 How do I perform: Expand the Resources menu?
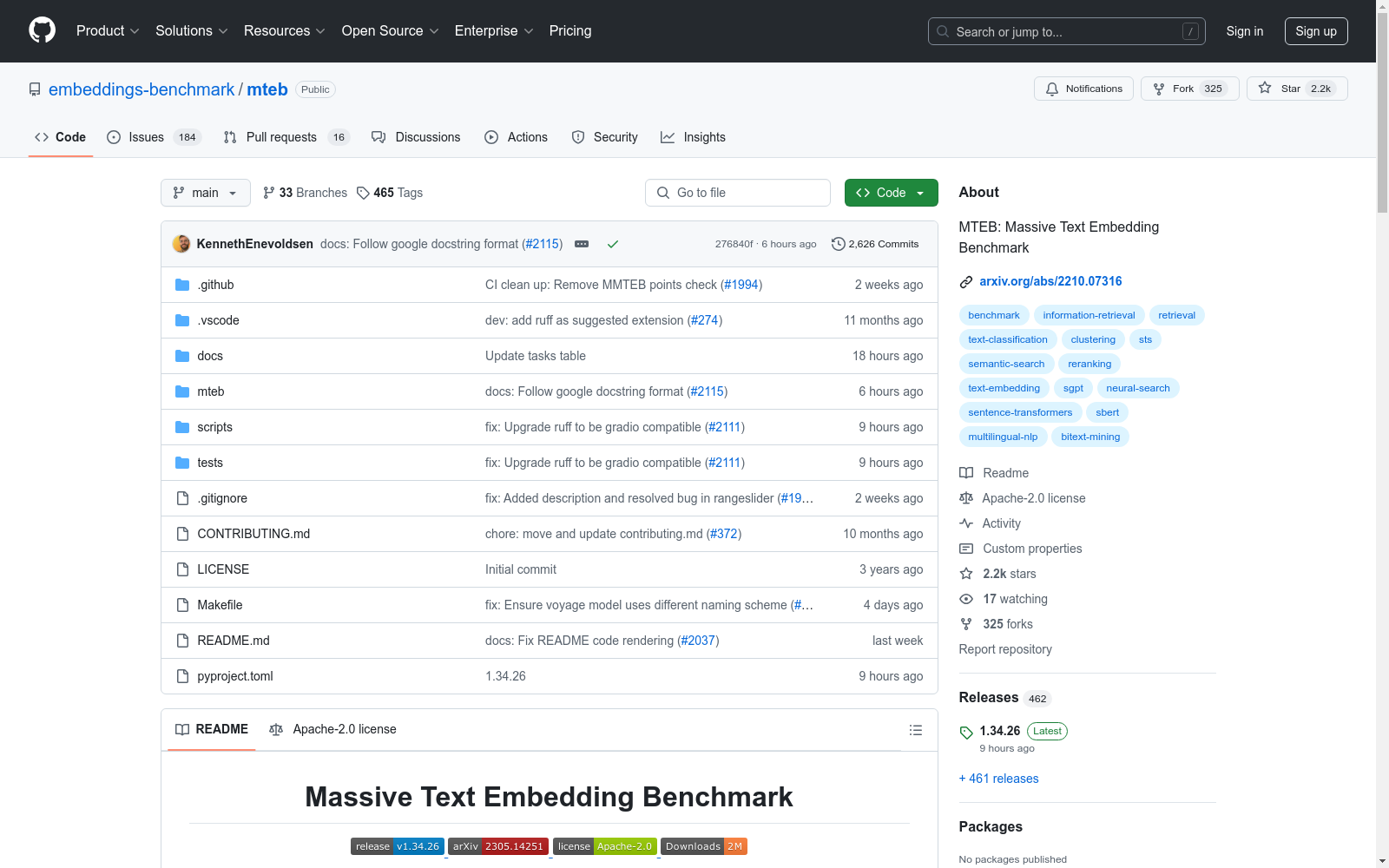(x=285, y=31)
